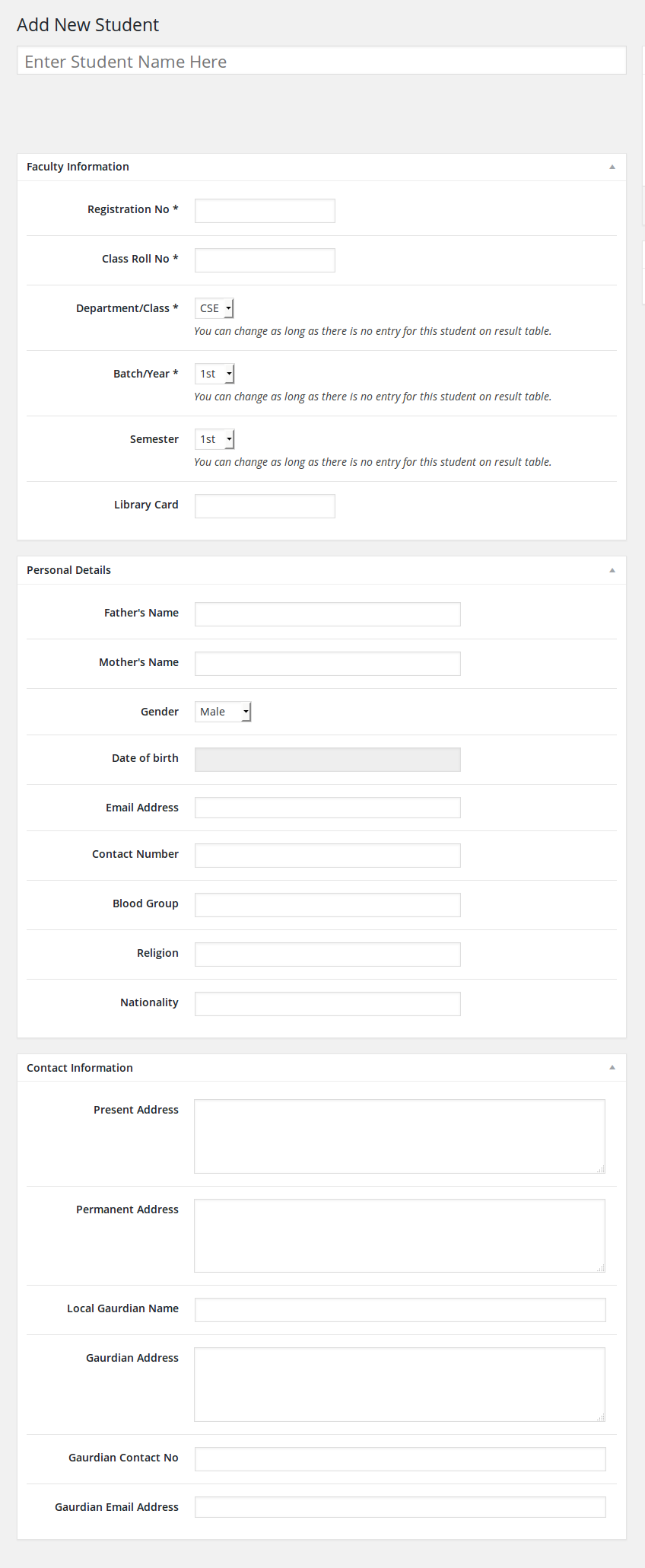Select the Mother's Name field
Image resolution: width=645 pixels, height=1568 pixels.
point(327,664)
